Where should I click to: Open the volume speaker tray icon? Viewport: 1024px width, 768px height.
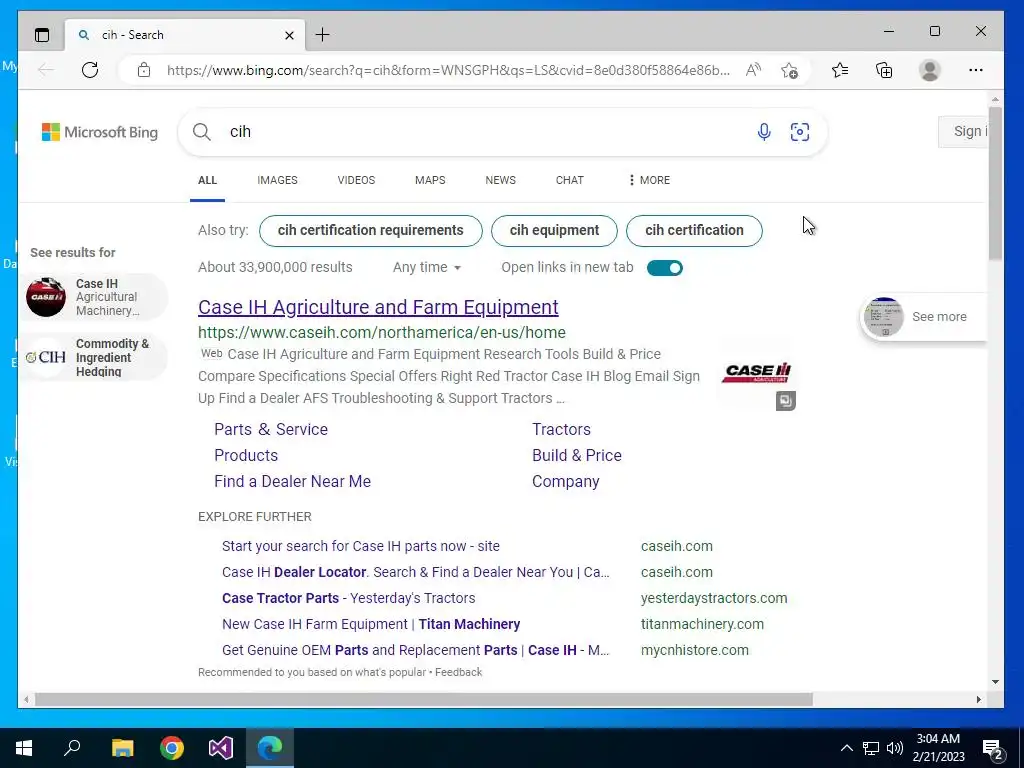click(x=895, y=748)
